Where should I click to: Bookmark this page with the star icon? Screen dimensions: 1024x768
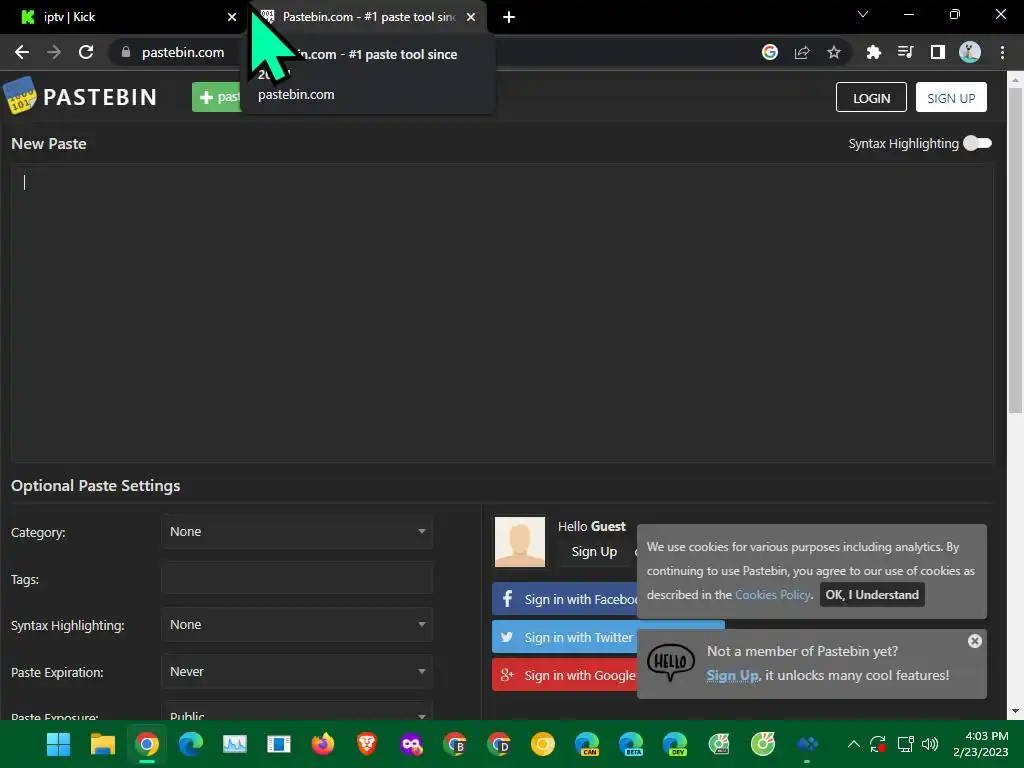pyautogui.click(x=834, y=52)
